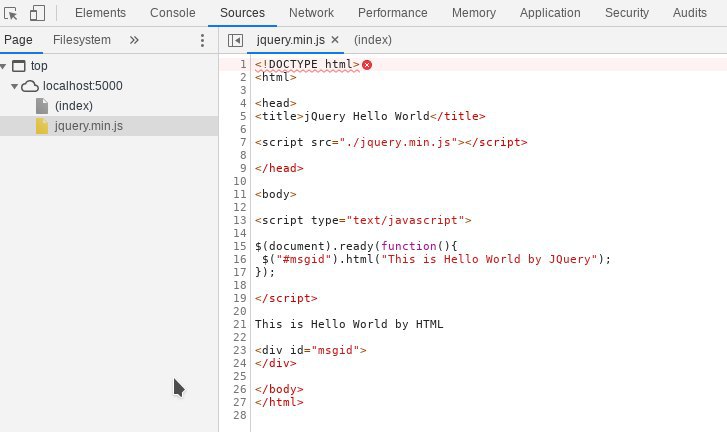Select the top frame window icon

point(19,66)
